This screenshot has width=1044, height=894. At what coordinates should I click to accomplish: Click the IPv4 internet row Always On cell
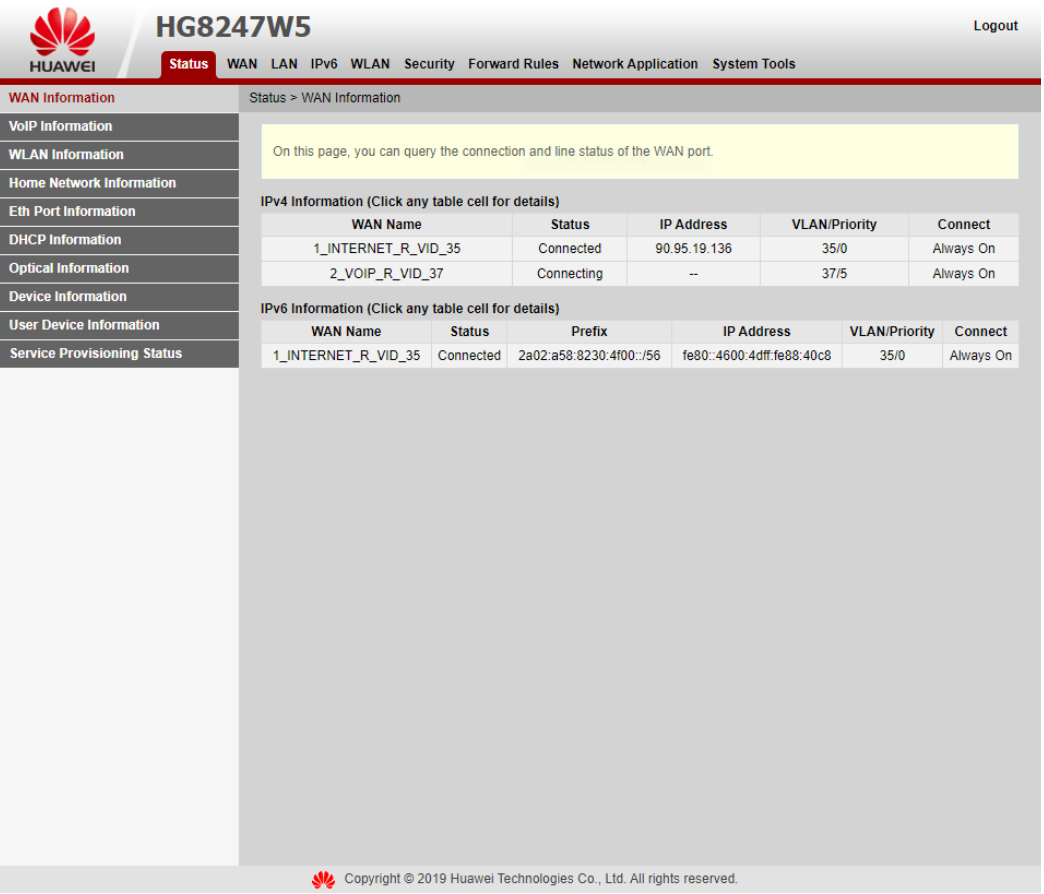[x=963, y=248]
